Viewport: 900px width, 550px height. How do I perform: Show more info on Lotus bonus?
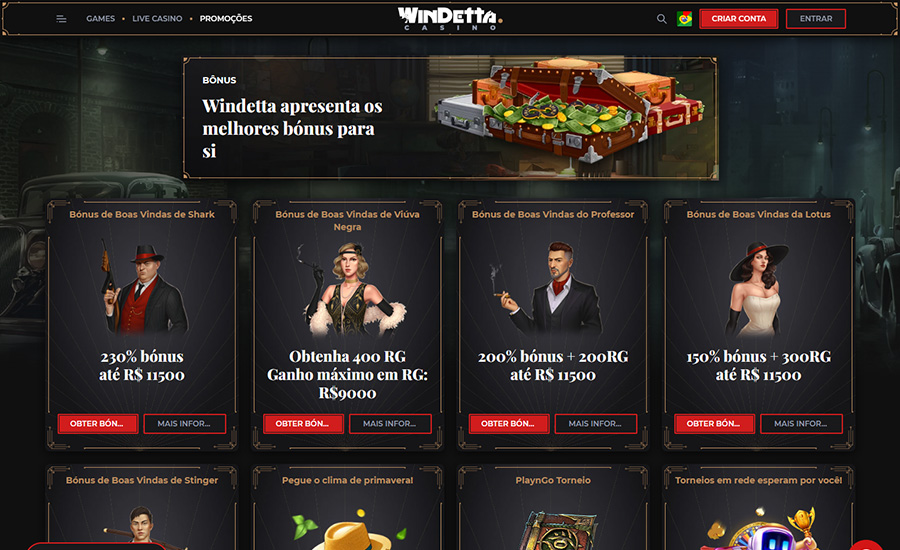coord(801,424)
